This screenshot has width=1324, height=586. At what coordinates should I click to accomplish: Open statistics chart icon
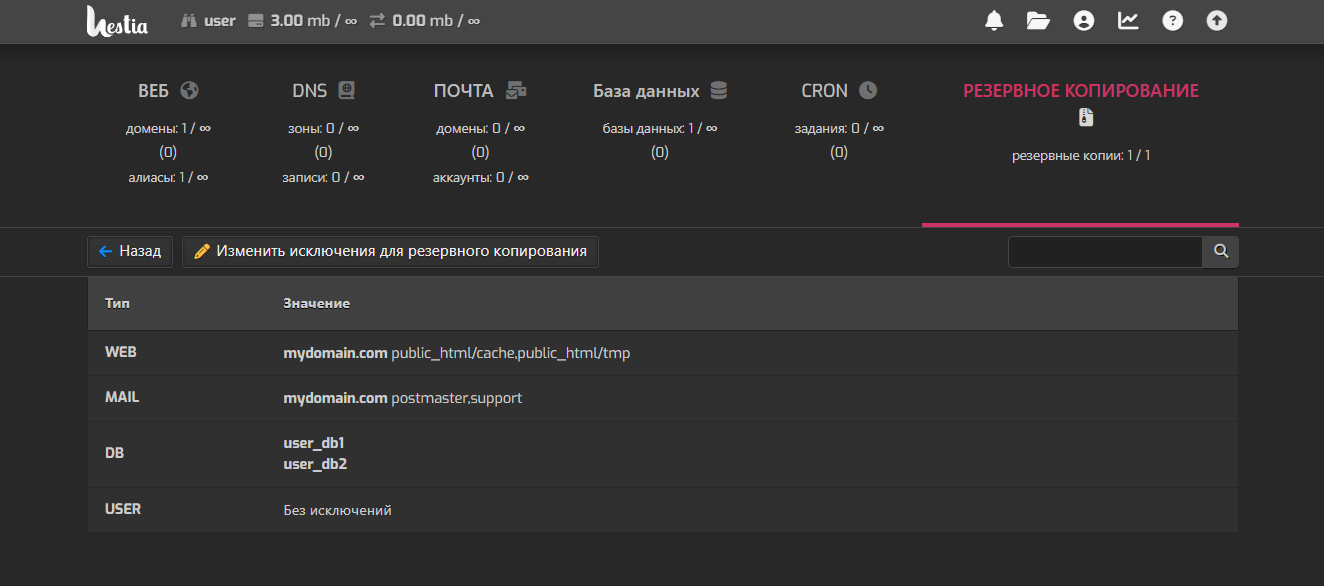(1128, 20)
